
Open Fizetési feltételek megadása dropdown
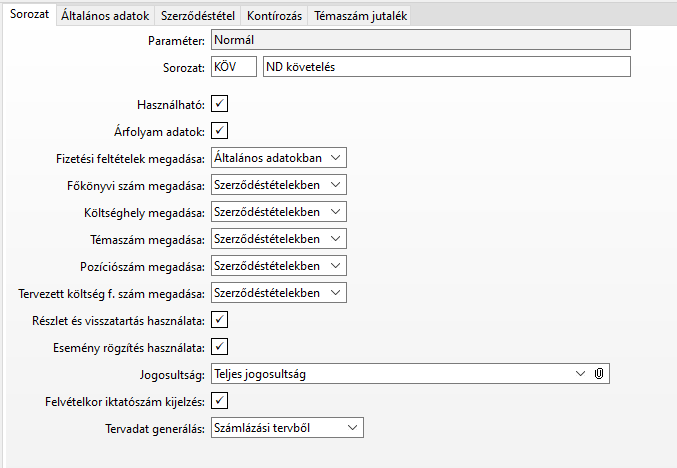pos(335,157)
